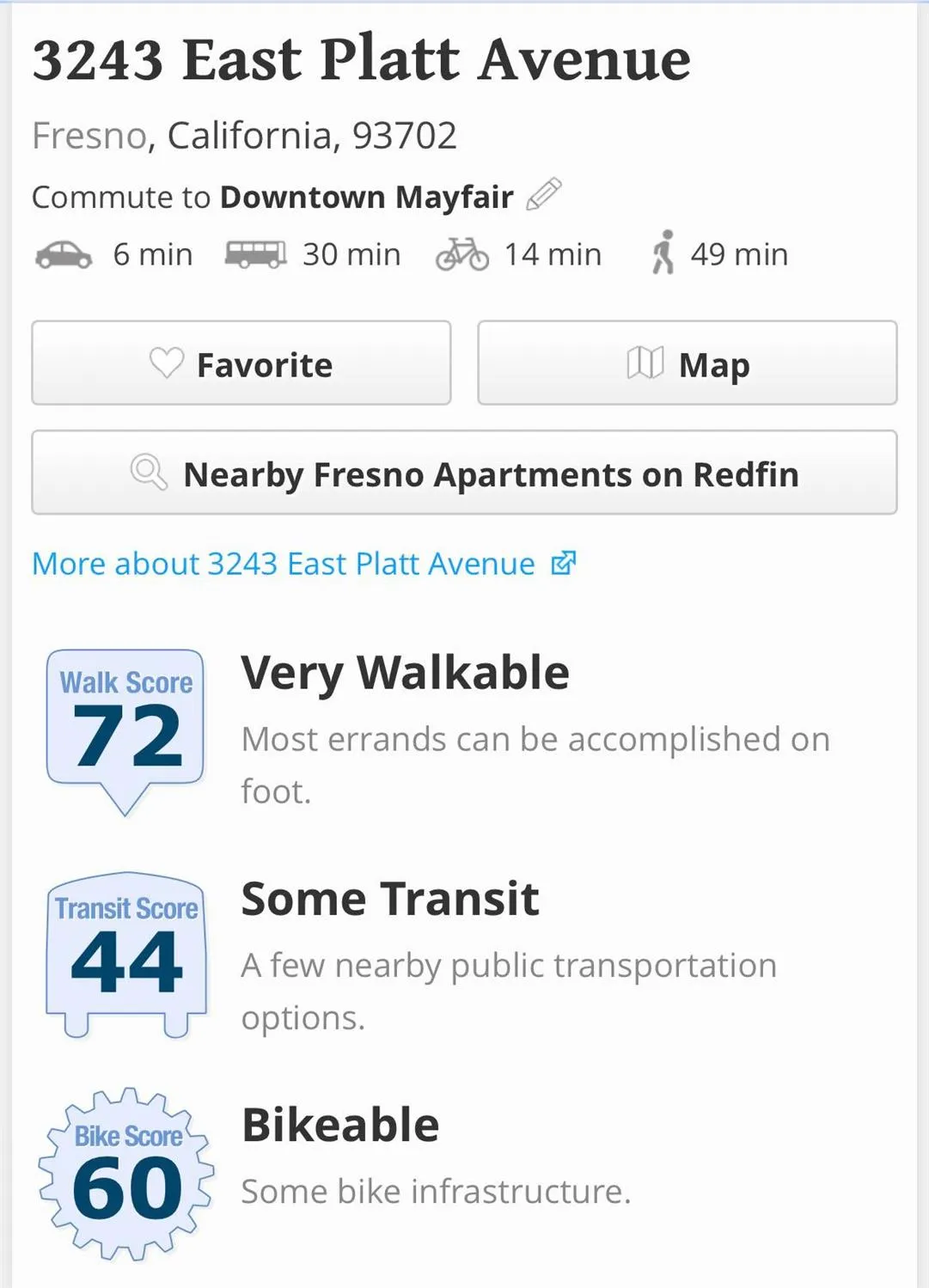The image size is (929, 1288).
Task: Add listing using the Favorite button
Action: (x=241, y=363)
